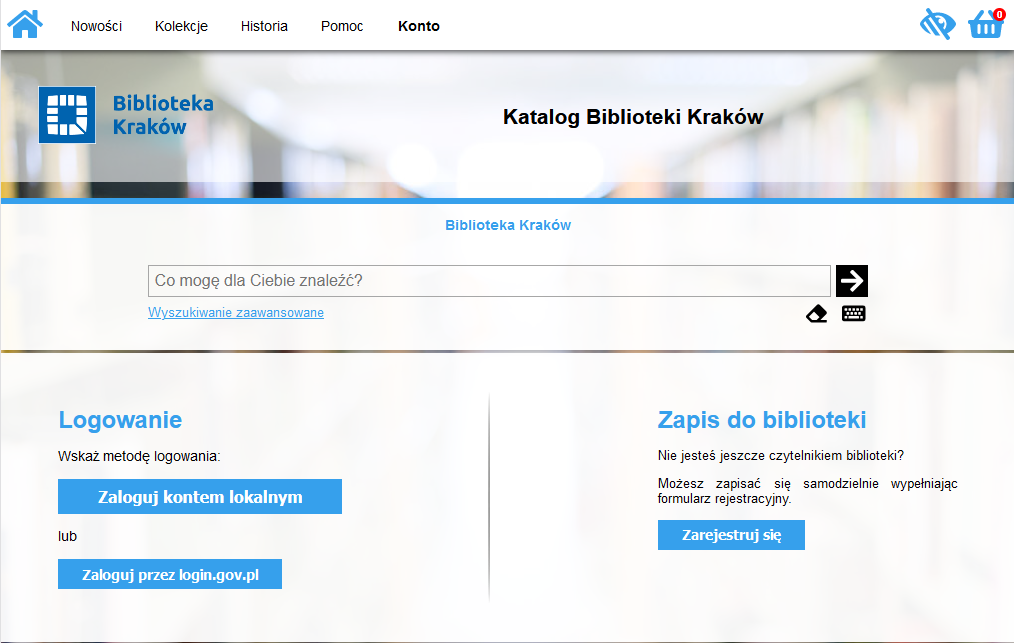The width and height of the screenshot is (1014, 643).
Task: Open the shopping basket icon
Action: click(985, 24)
